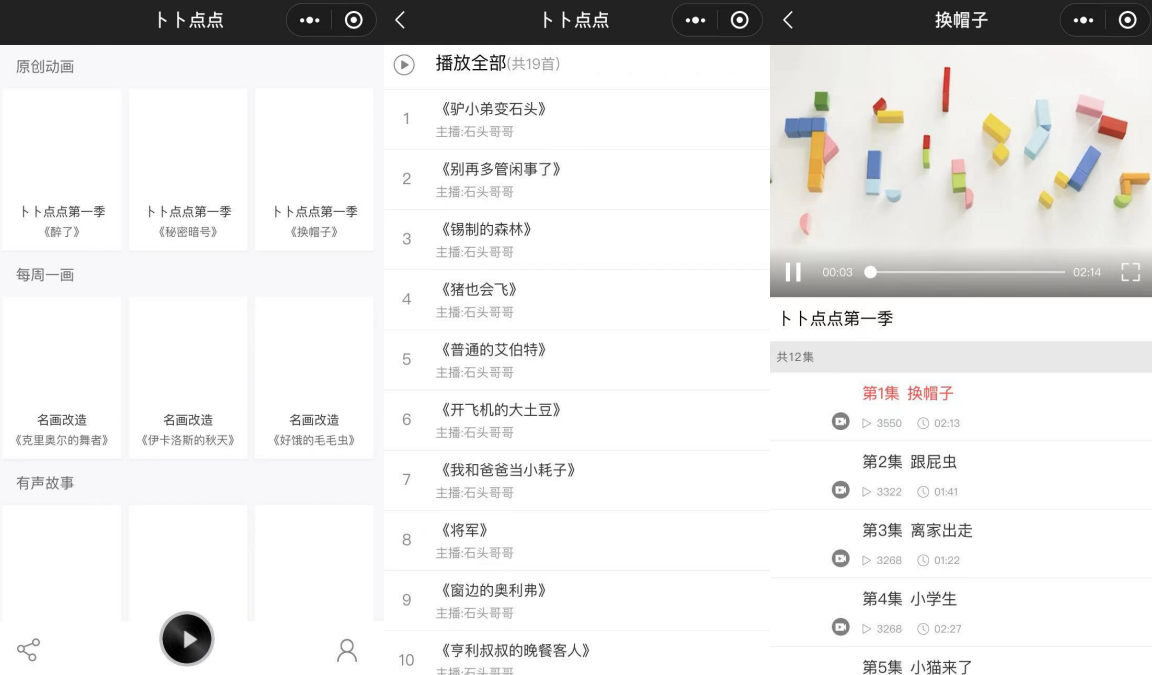Tap the close-target icon in left panel header
The width and height of the screenshot is (1152, 675).
(353, 21)
